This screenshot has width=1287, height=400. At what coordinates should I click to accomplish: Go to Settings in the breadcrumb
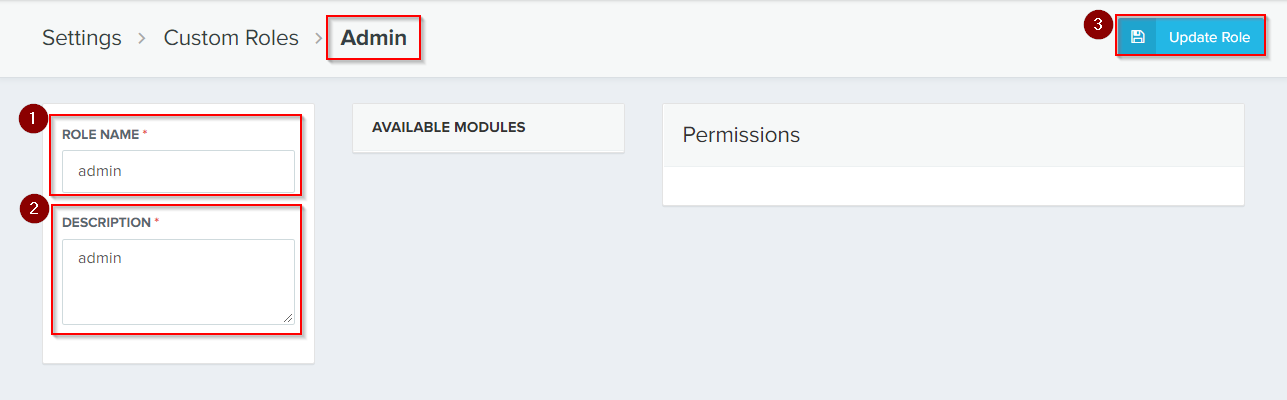click(x=82, y=38)
